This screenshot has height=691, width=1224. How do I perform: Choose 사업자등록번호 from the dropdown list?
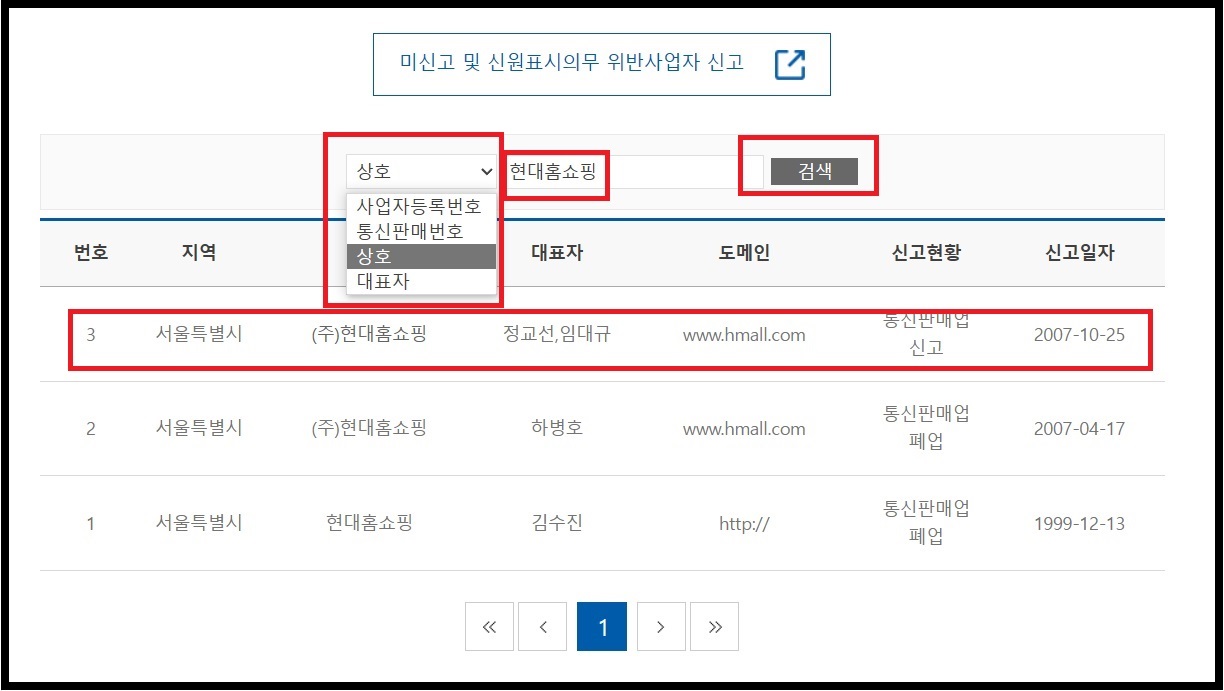click(x=419, y=207)
